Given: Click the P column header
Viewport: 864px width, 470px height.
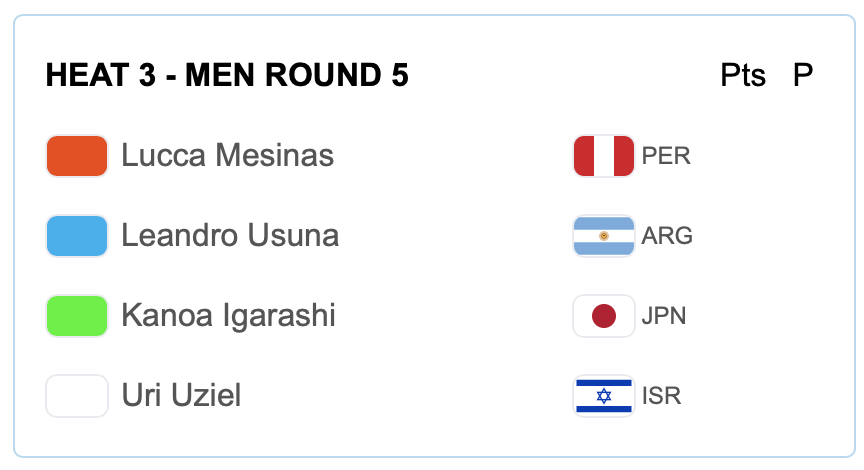Looking at the screenshot, I should (803, 76).
